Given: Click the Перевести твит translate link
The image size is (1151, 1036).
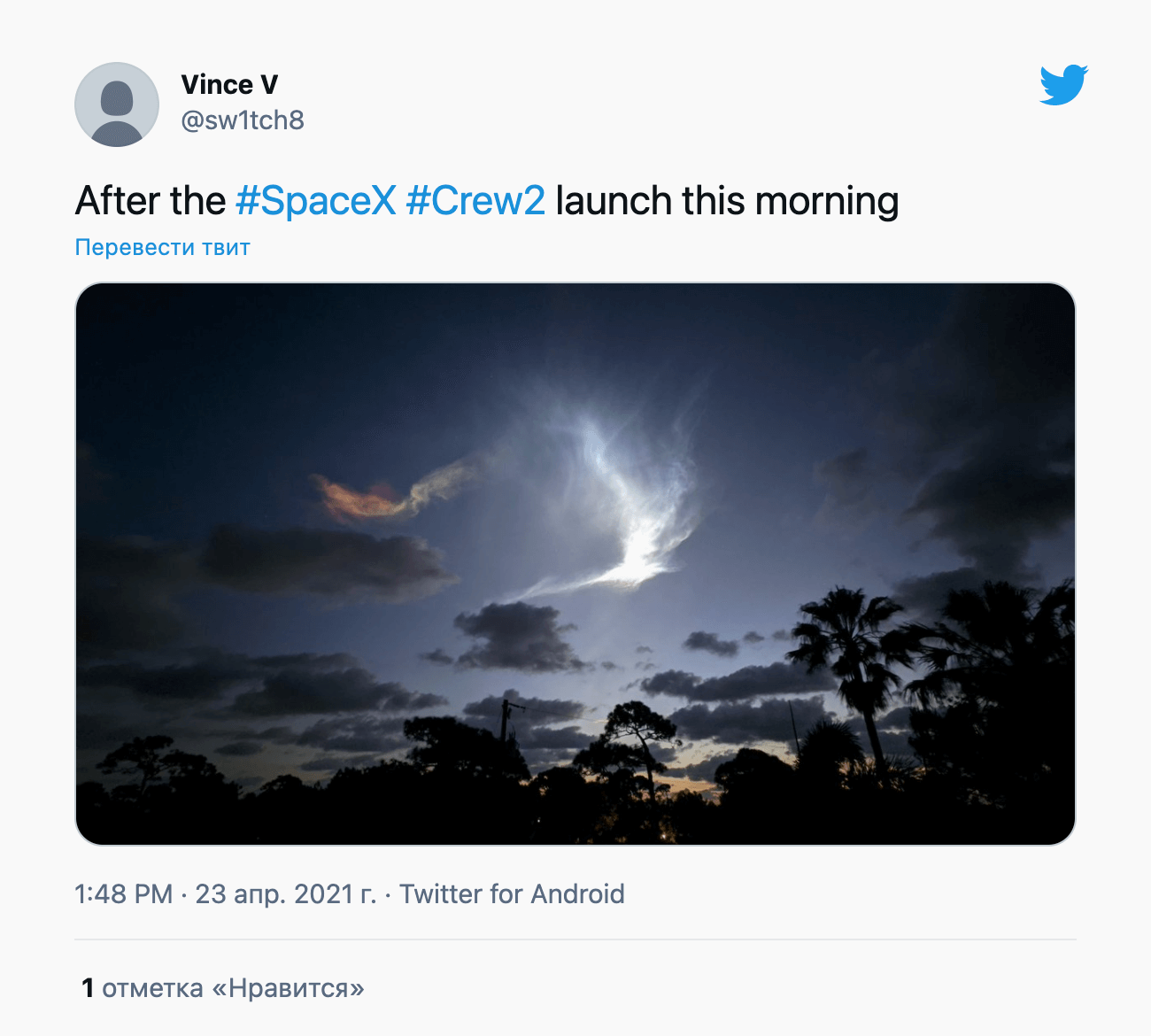Looking at the screenshot, I should (x=163, y=247).
